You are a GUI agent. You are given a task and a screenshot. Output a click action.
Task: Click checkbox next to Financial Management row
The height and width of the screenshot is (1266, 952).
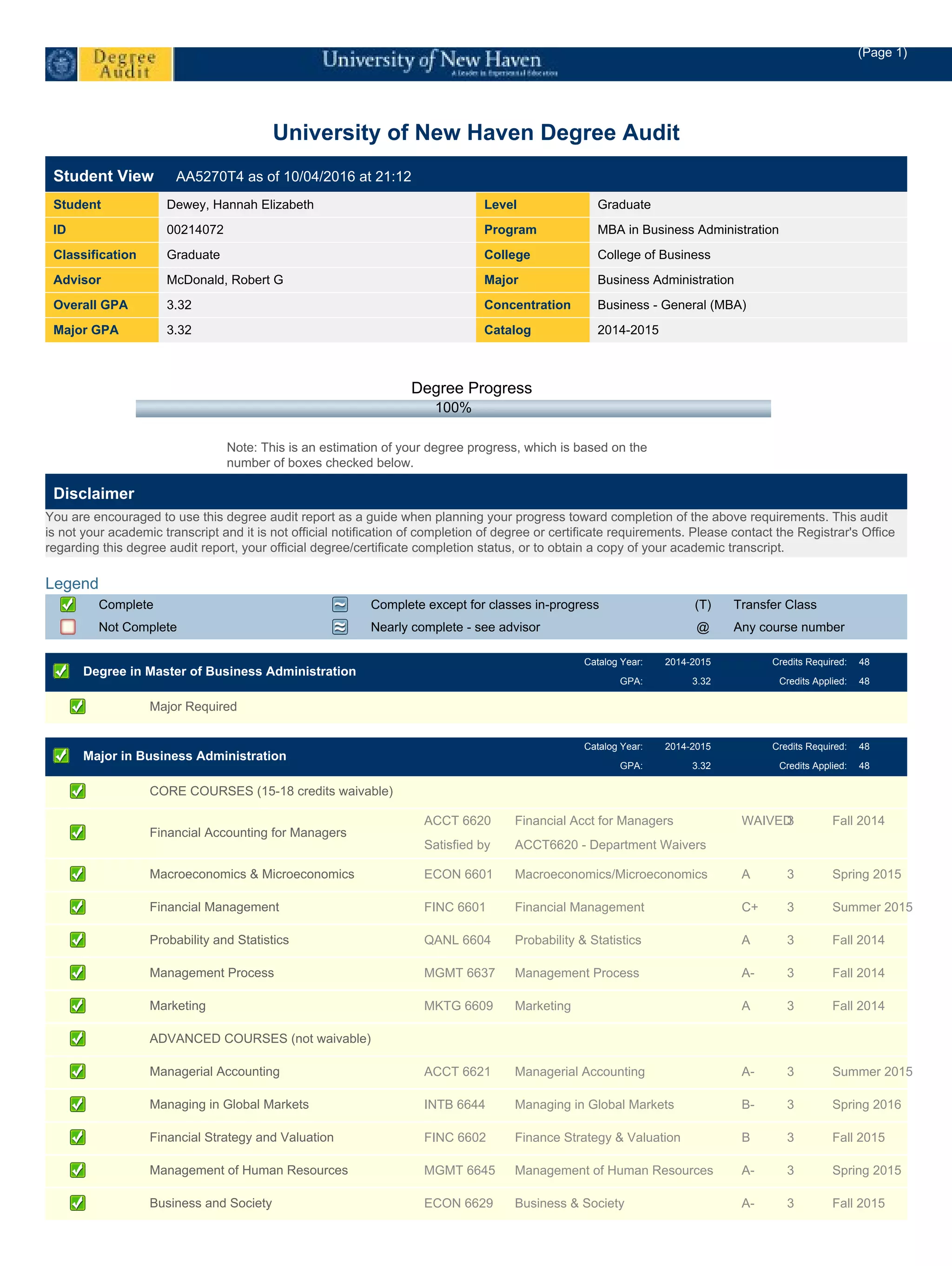click(x=78, y=907)
